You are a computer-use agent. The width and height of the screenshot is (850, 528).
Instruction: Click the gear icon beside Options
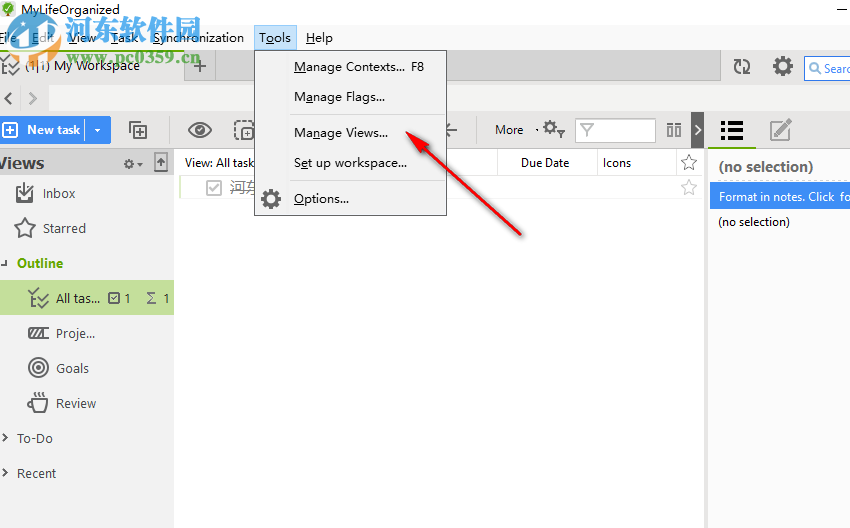271,199
